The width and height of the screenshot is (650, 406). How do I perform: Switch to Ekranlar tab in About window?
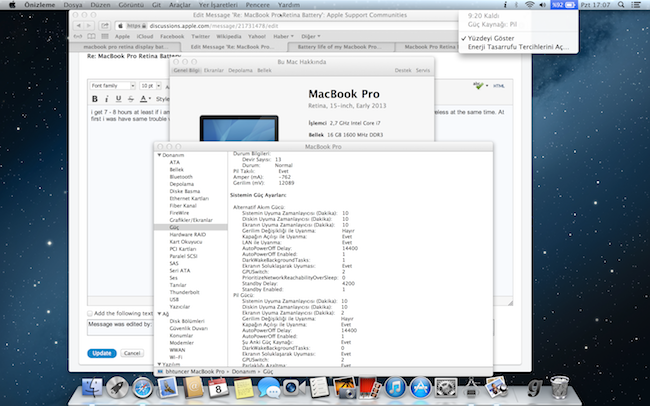pos(214,71)
